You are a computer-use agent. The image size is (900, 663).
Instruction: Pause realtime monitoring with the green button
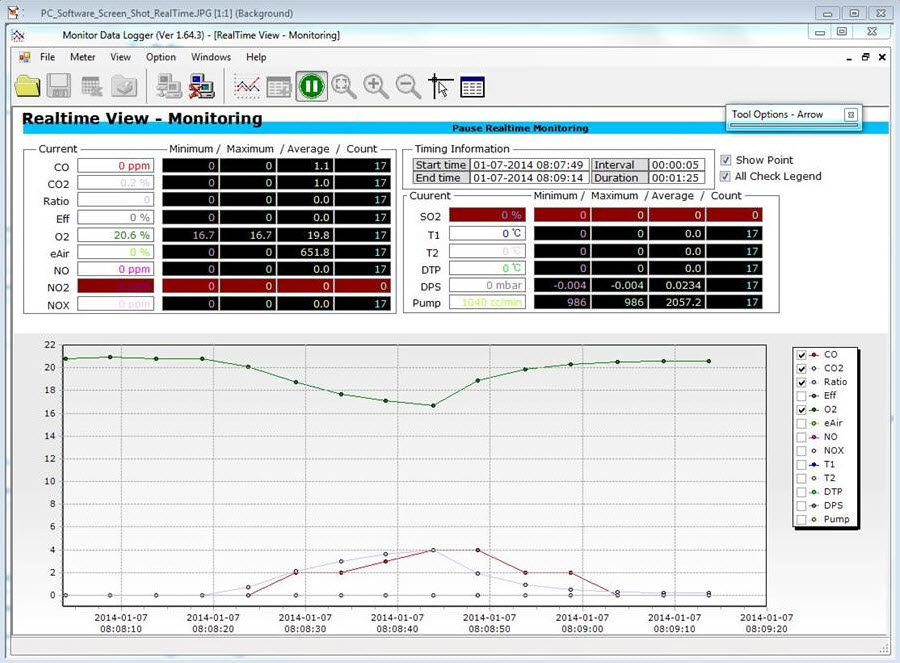pos(310,86)
